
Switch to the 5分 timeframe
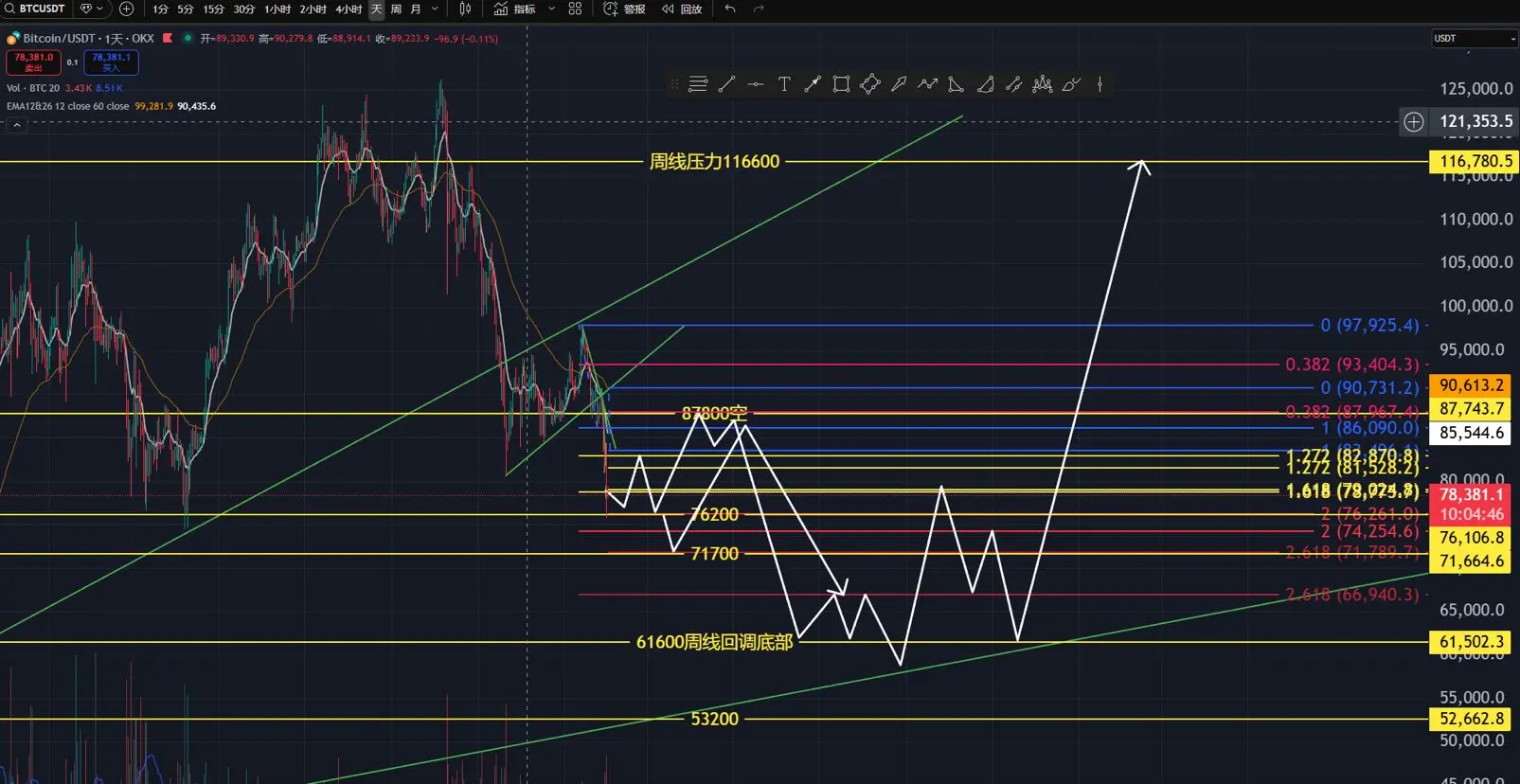pyautogui.click(x=186, y=9)
